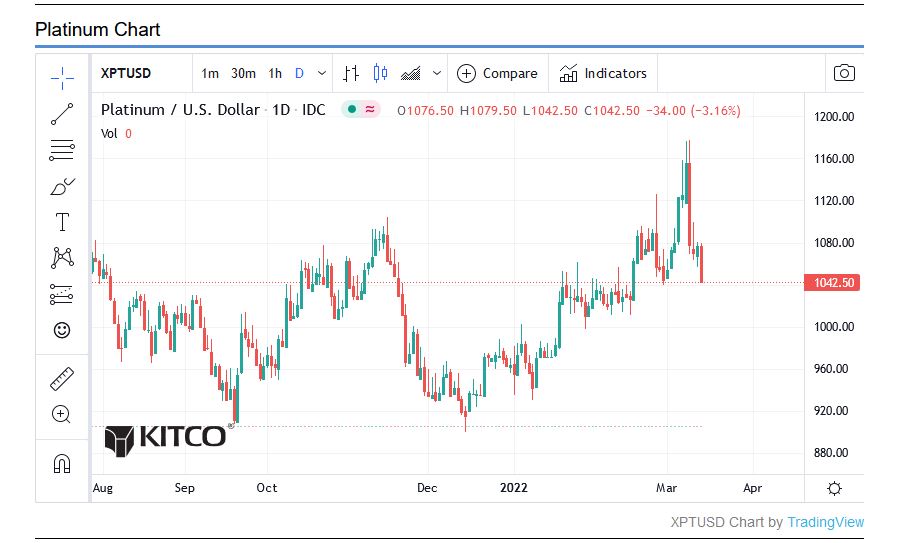897x543 pixels.
Task: Click the Platinum / U.S. Dollar legend title
Action: pyautogui.click(x=213, y=110)
